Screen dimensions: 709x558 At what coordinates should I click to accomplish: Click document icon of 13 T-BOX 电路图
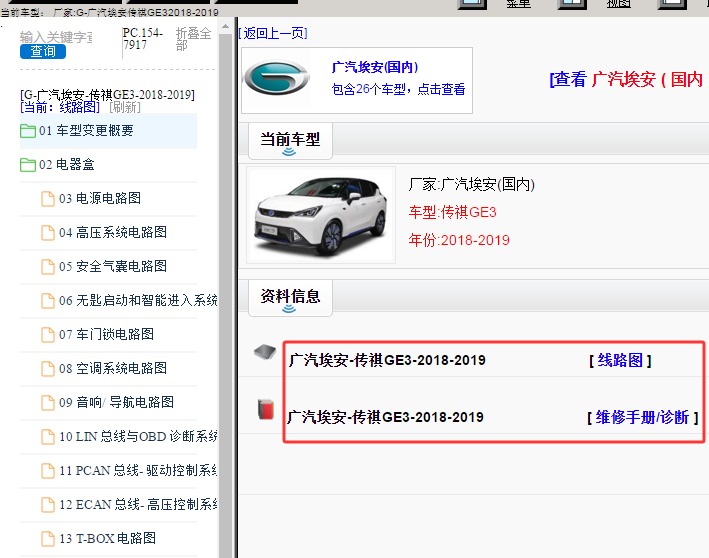(x=48, y=539)
